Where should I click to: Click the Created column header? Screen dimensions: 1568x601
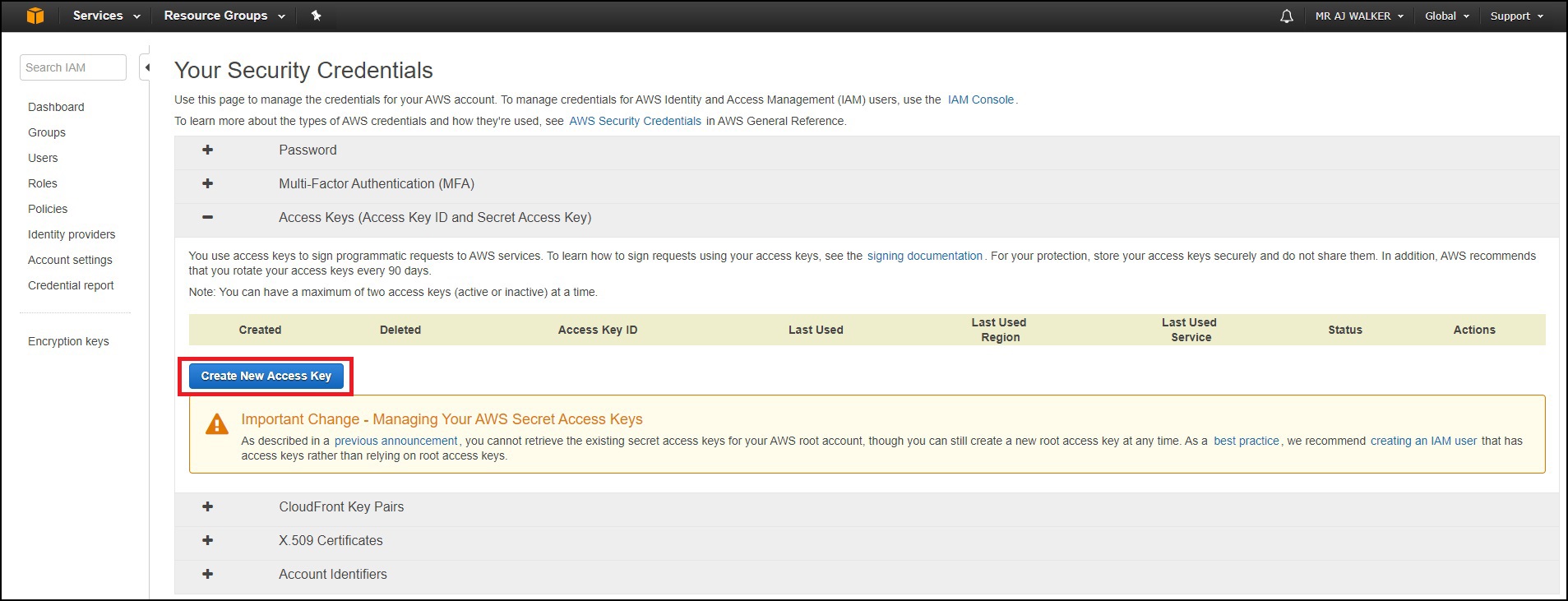[260, 330]
